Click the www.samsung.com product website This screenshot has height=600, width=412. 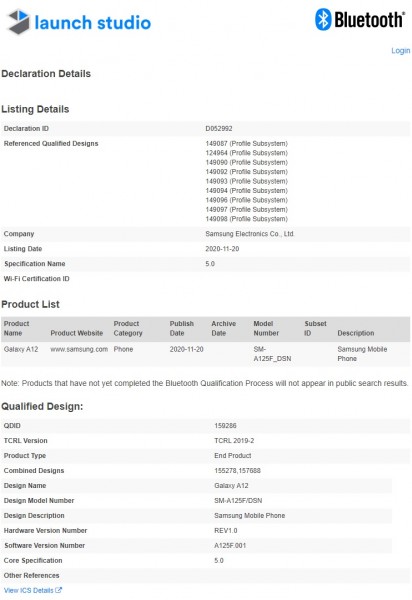coord(79,349)
